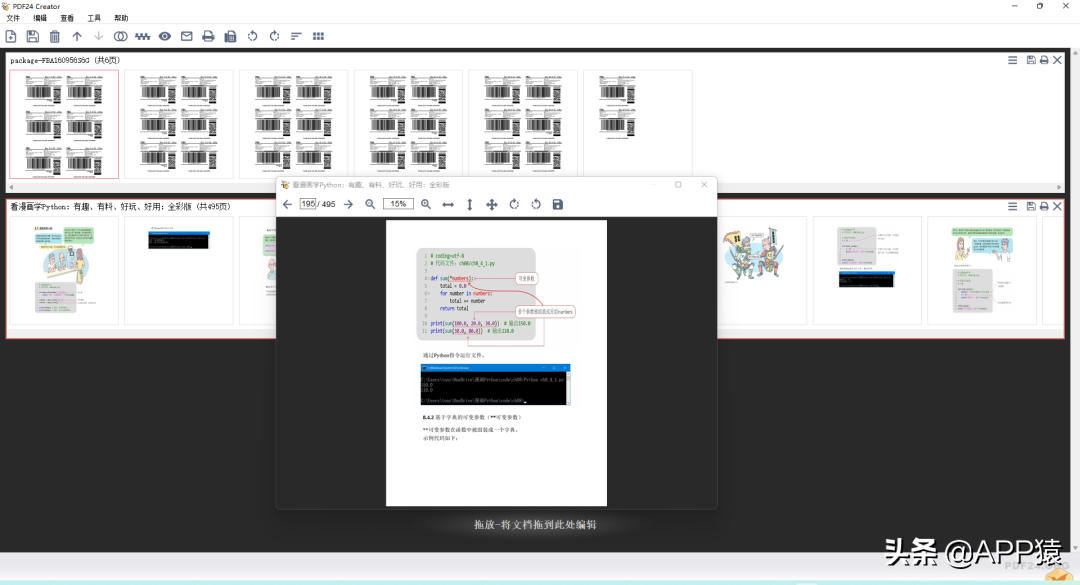Click the fax icon in main toolbar
Image resolution: width=1080 pixels, height=585 pixels.
(x=230, y=36)
